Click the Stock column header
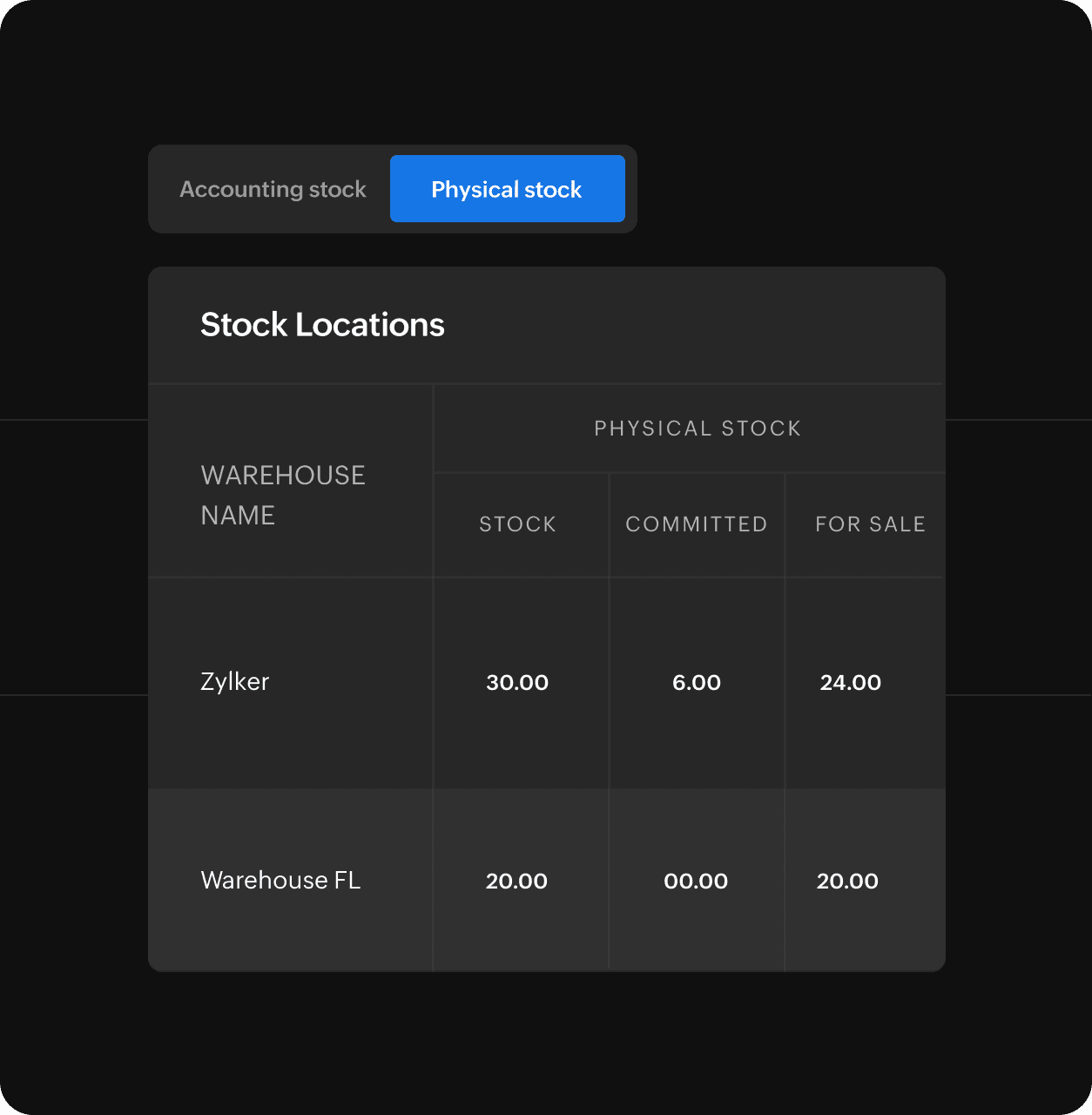 [517, 524]
